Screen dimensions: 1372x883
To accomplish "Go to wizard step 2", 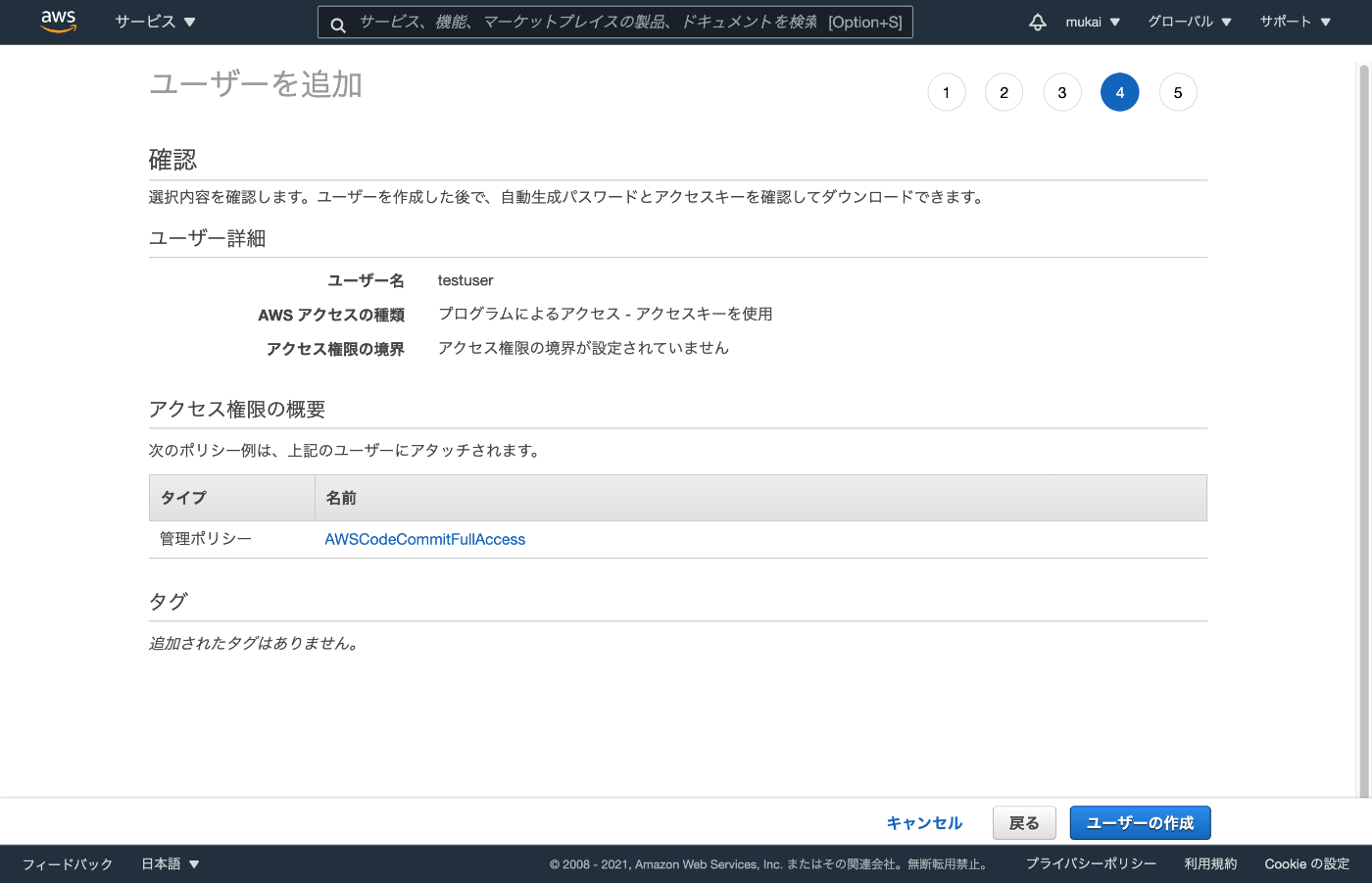I will click(1004, 92).
